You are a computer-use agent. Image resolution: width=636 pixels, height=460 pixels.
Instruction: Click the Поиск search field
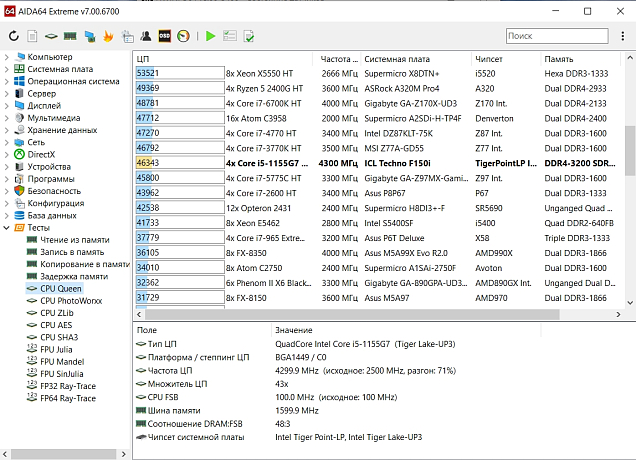pos(555,36)
